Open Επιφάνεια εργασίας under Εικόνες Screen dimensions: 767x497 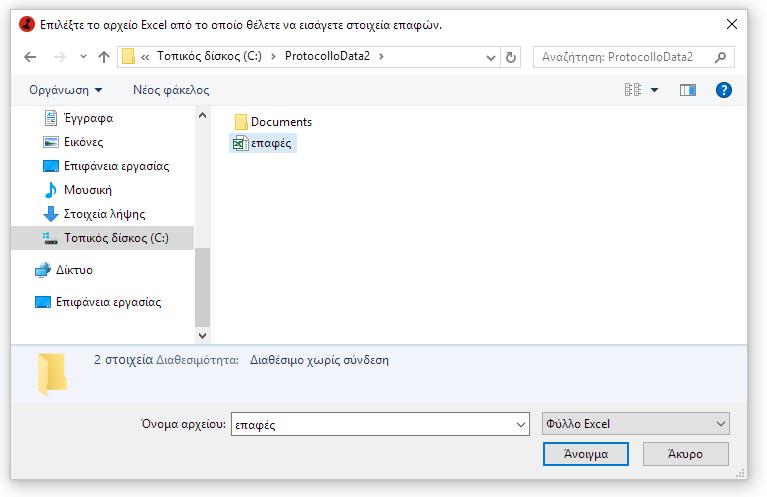tap(116, 166)
